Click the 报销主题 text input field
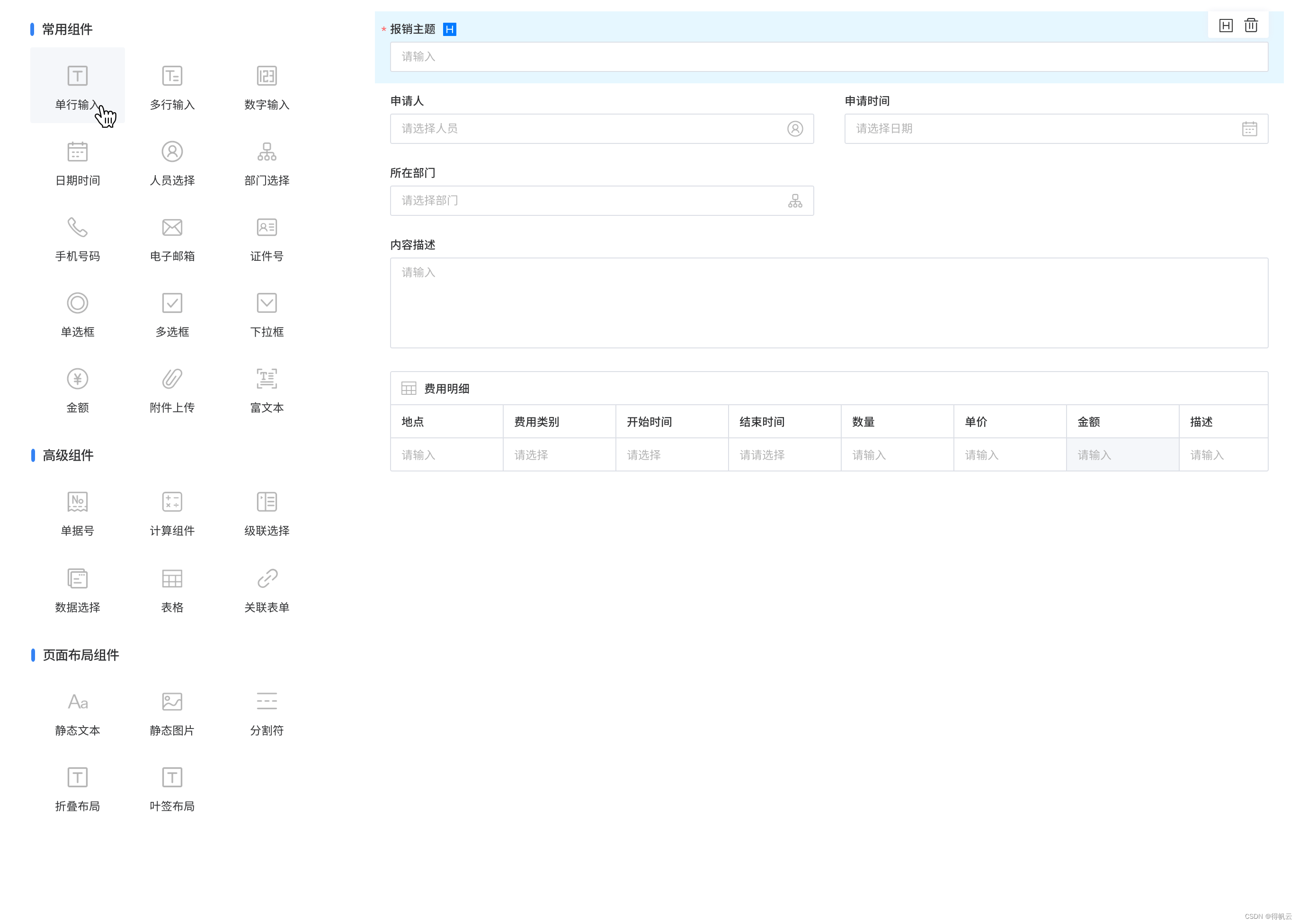Image resolution: width=1299 pixels, height=924 pixels. coord(828,57)
